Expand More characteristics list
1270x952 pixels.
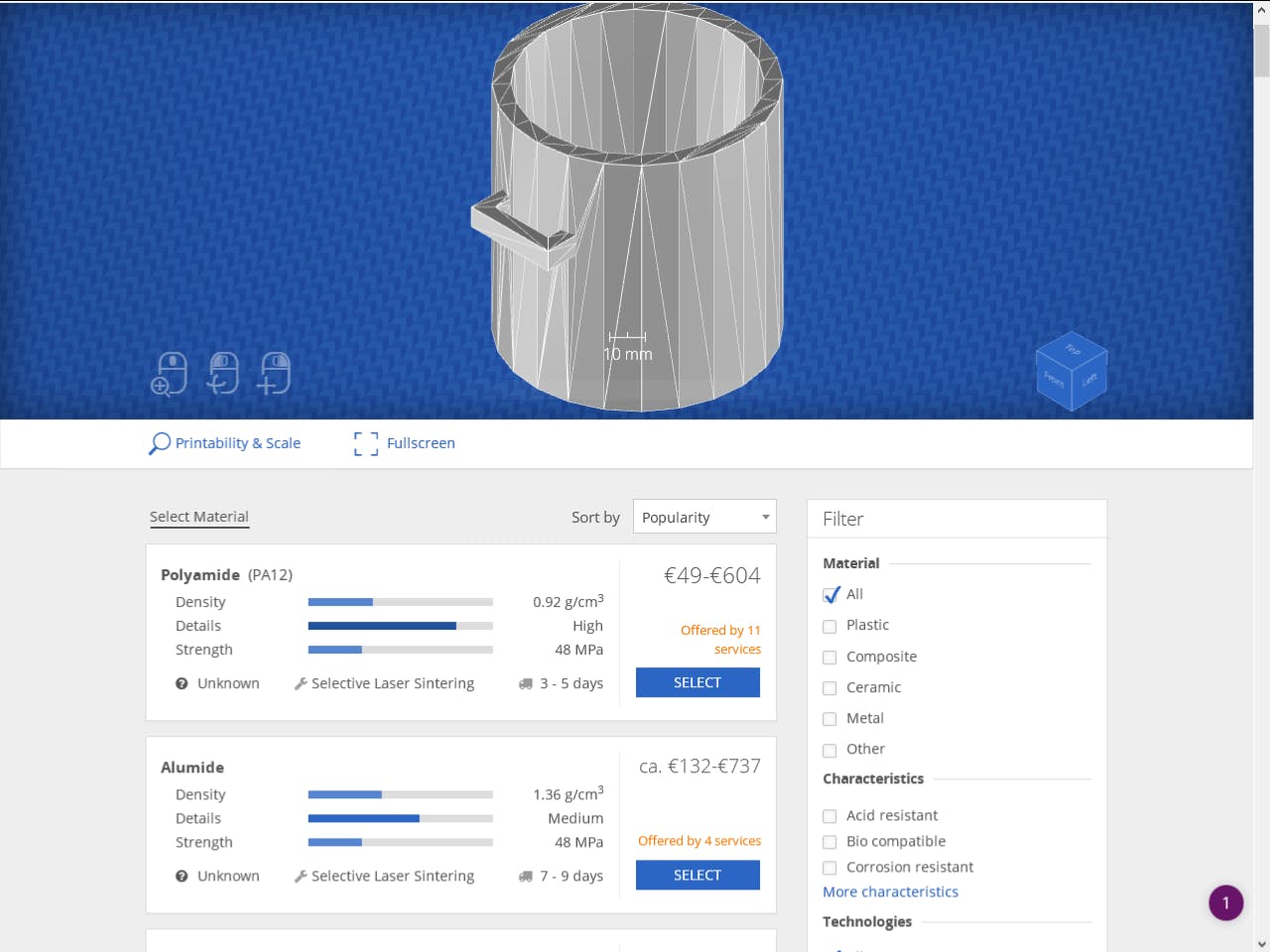coord(890,892)
